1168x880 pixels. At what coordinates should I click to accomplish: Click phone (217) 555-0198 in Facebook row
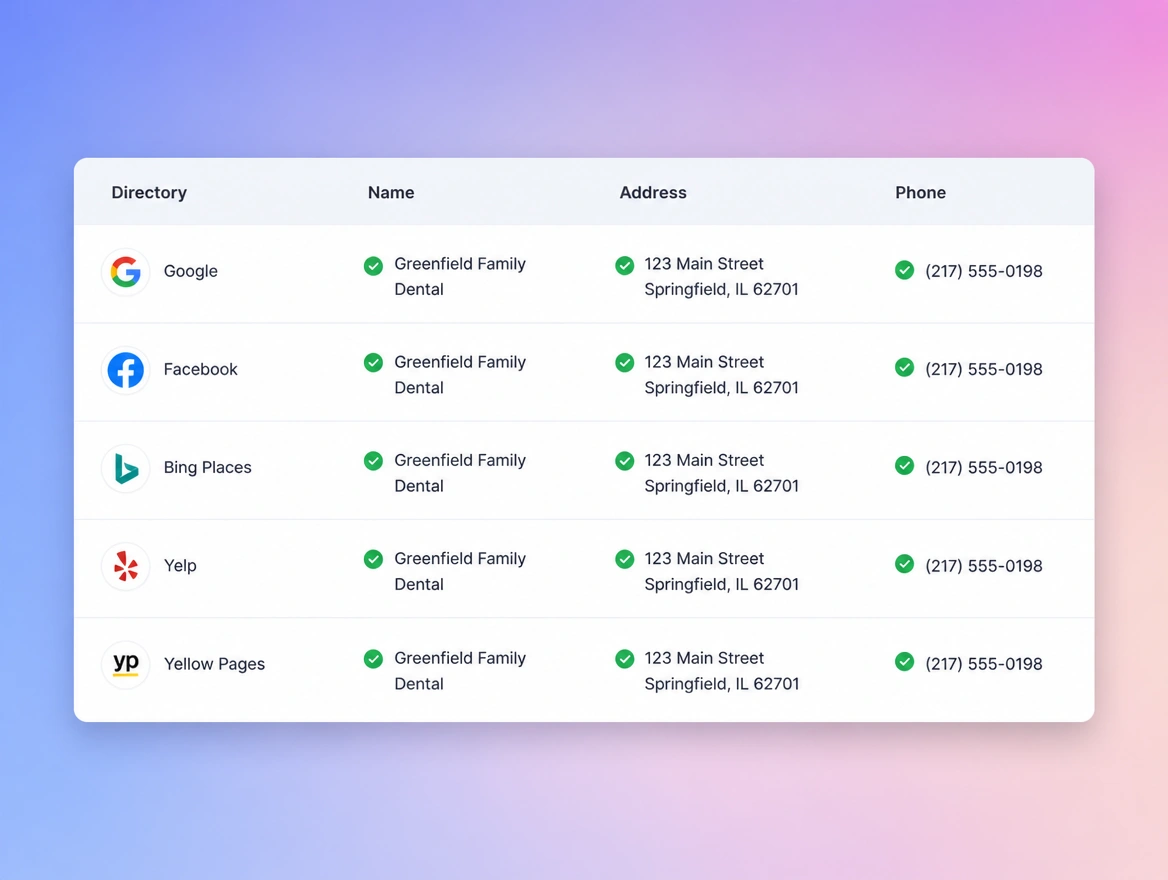point(984,370)
